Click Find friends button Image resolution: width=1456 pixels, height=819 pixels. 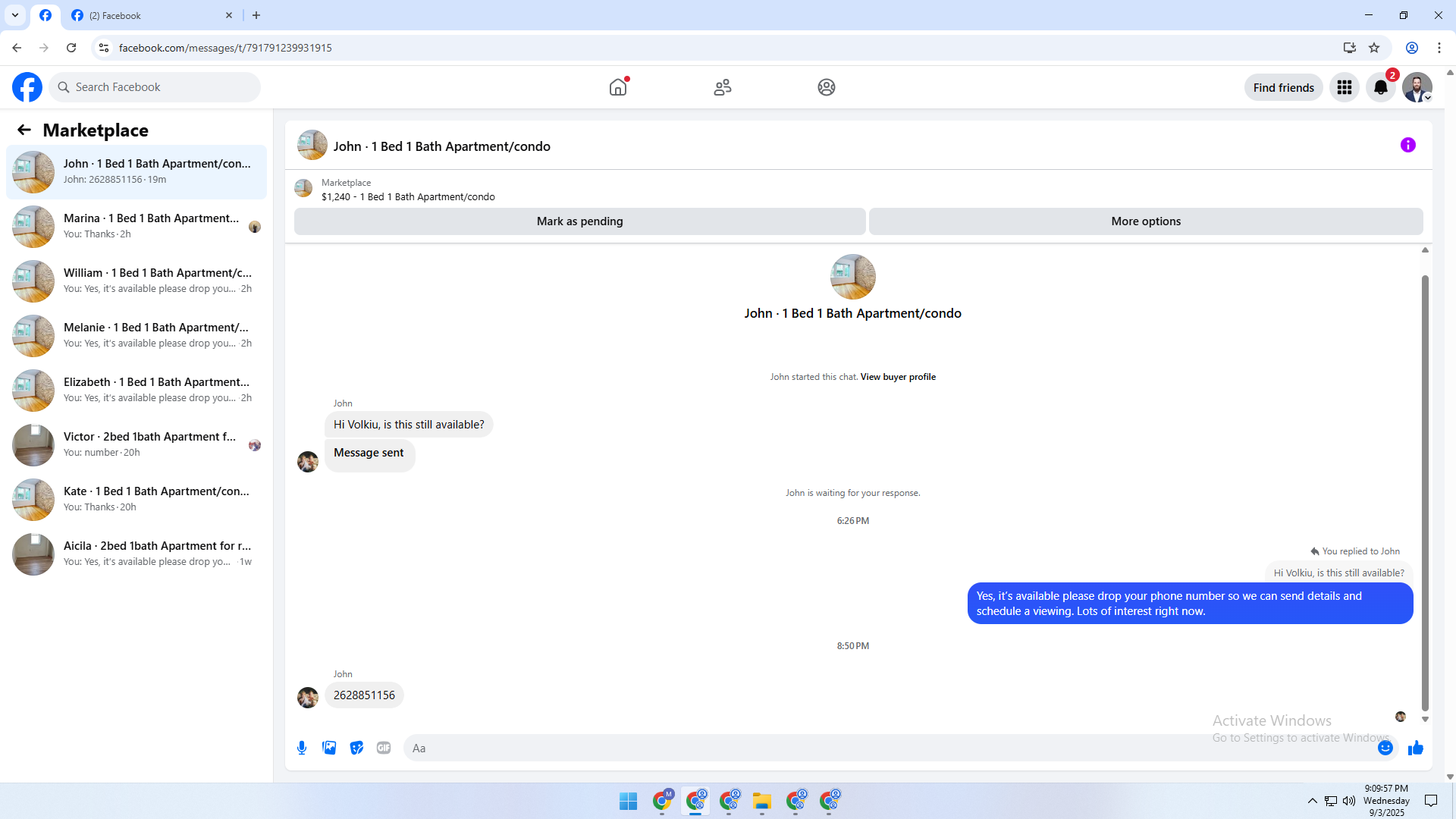(x=1284, y=87)
